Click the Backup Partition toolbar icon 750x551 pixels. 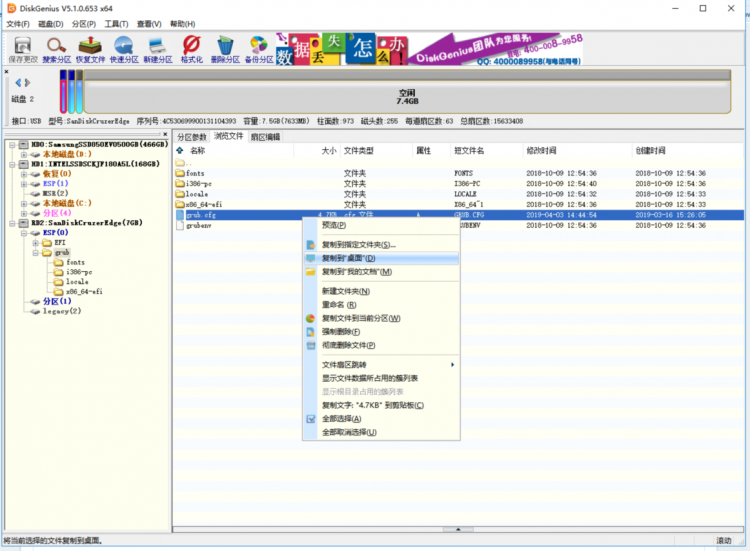pyautogui.click(x=259, y=50)
